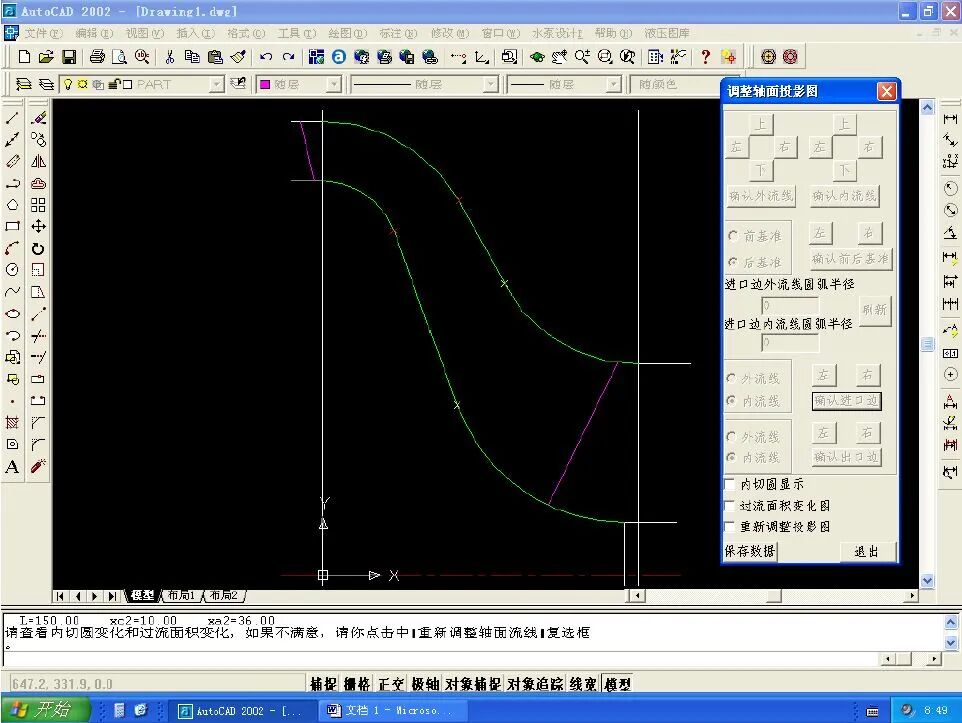Click the Print icon
This screenshot has width=962, height=723.
click(x=97, y=57)
